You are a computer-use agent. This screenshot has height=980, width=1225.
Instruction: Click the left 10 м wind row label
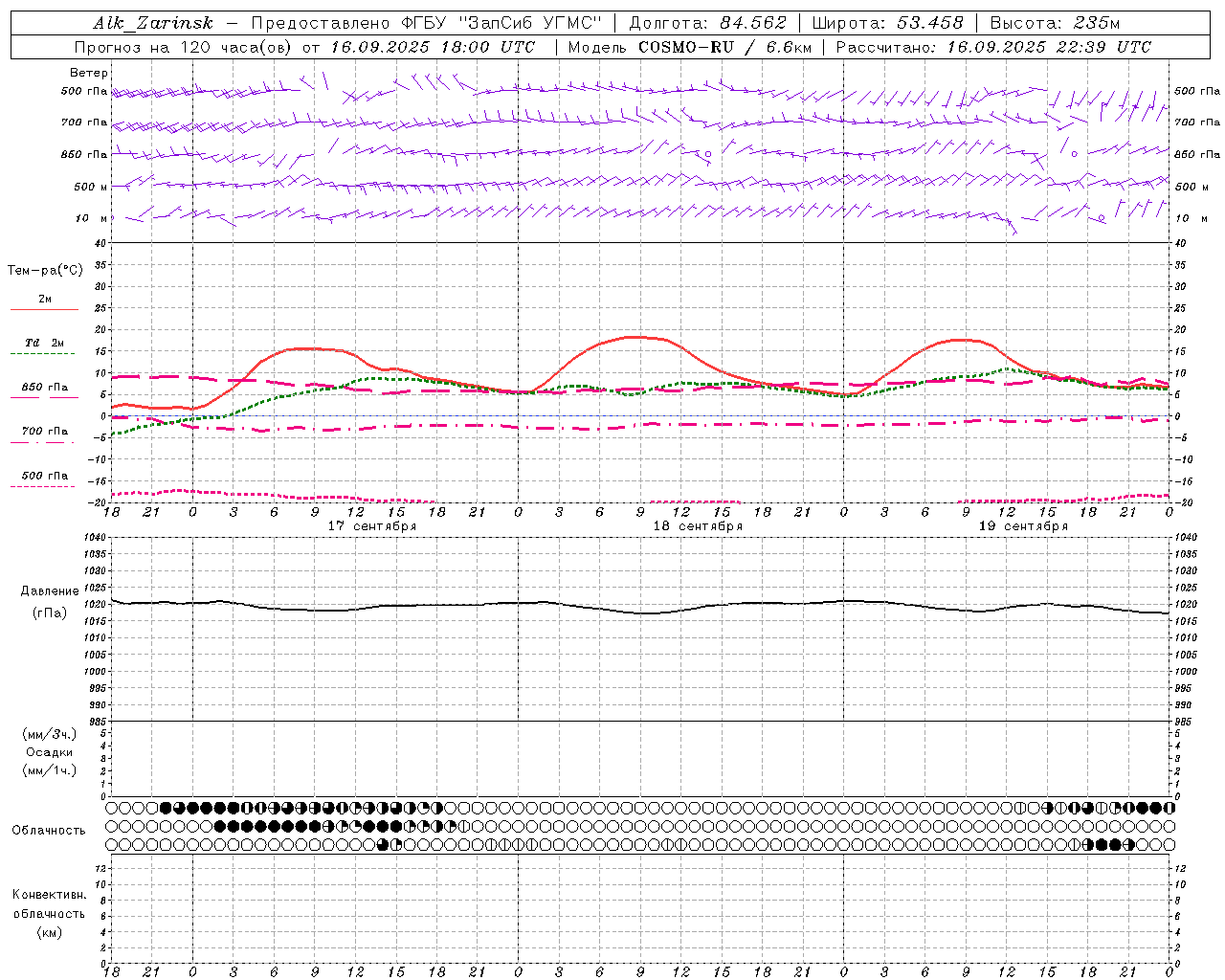pos(92,218)
